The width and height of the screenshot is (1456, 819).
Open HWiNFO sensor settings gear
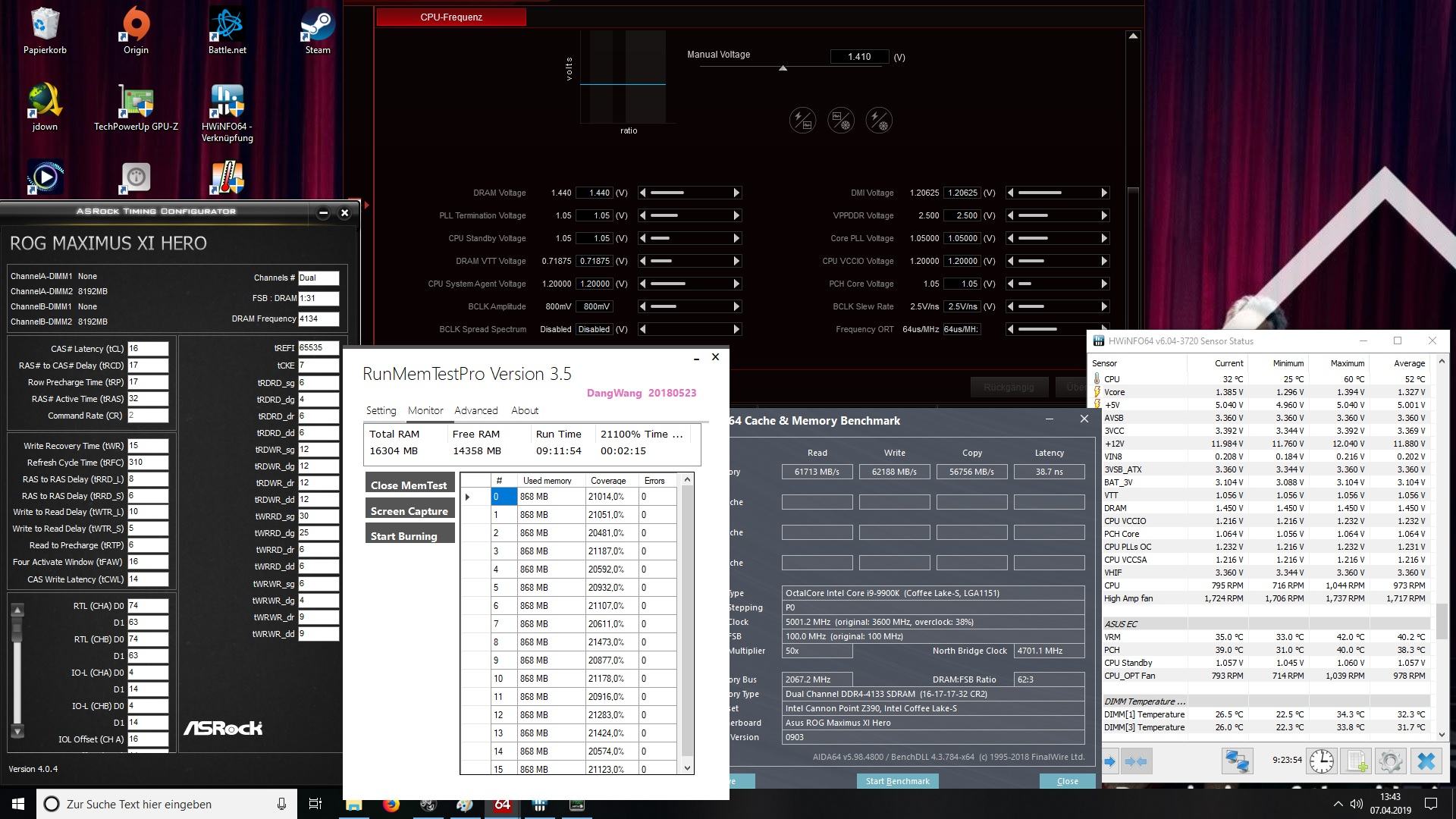click(x=1392, y=761)
